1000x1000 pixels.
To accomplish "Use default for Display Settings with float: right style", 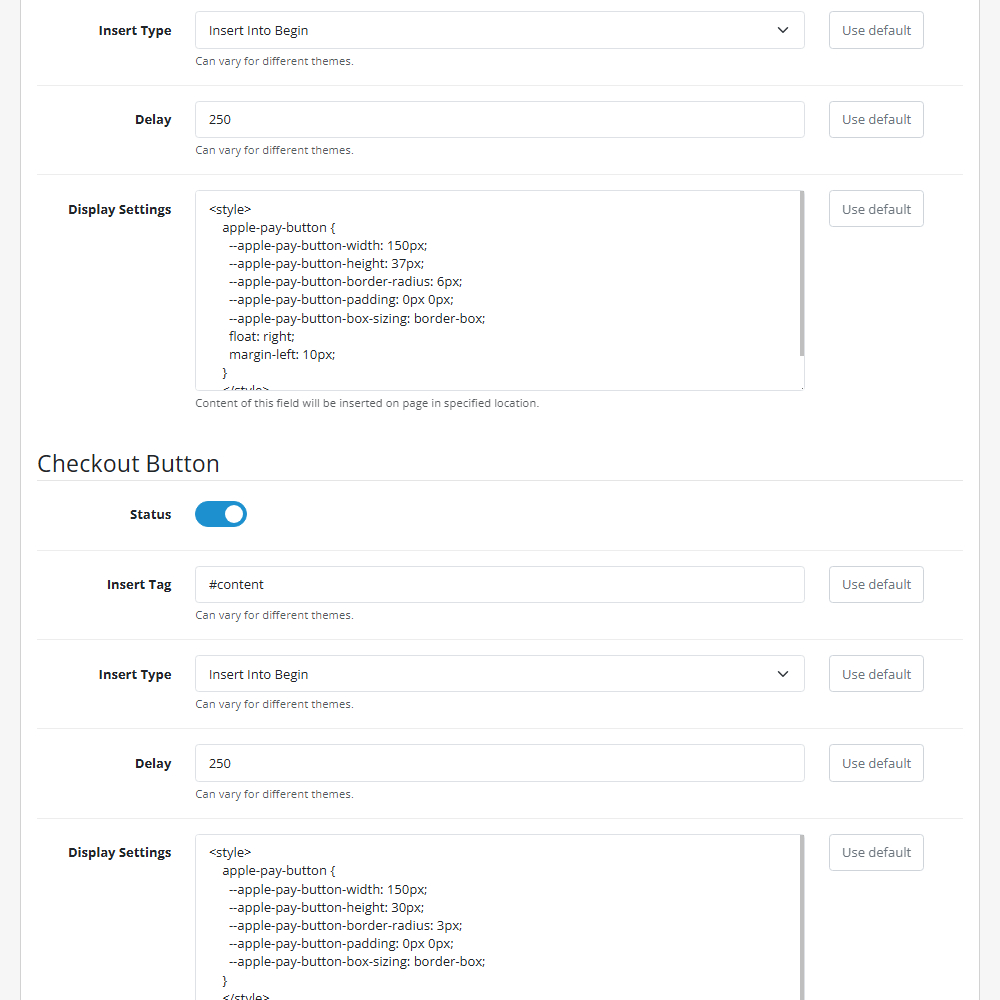I will (x=876, y=209).
